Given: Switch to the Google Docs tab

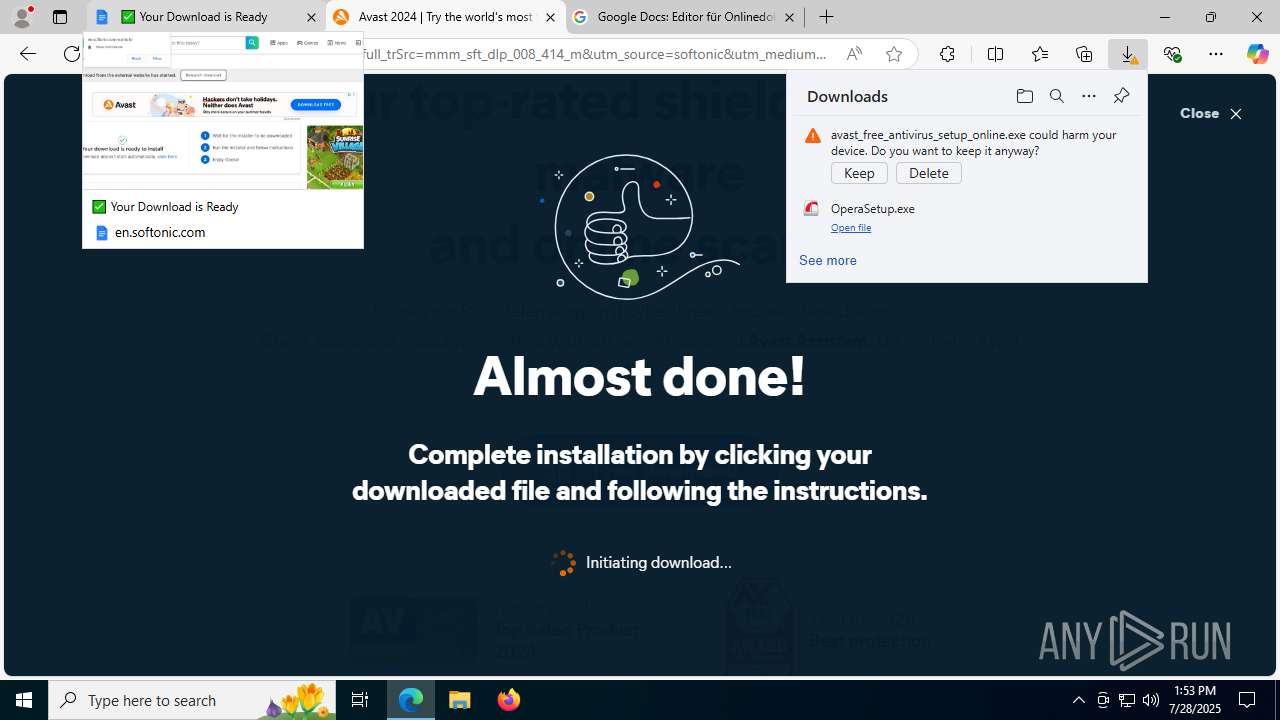Looking at the screenshot, I should (x=685, y=17).
